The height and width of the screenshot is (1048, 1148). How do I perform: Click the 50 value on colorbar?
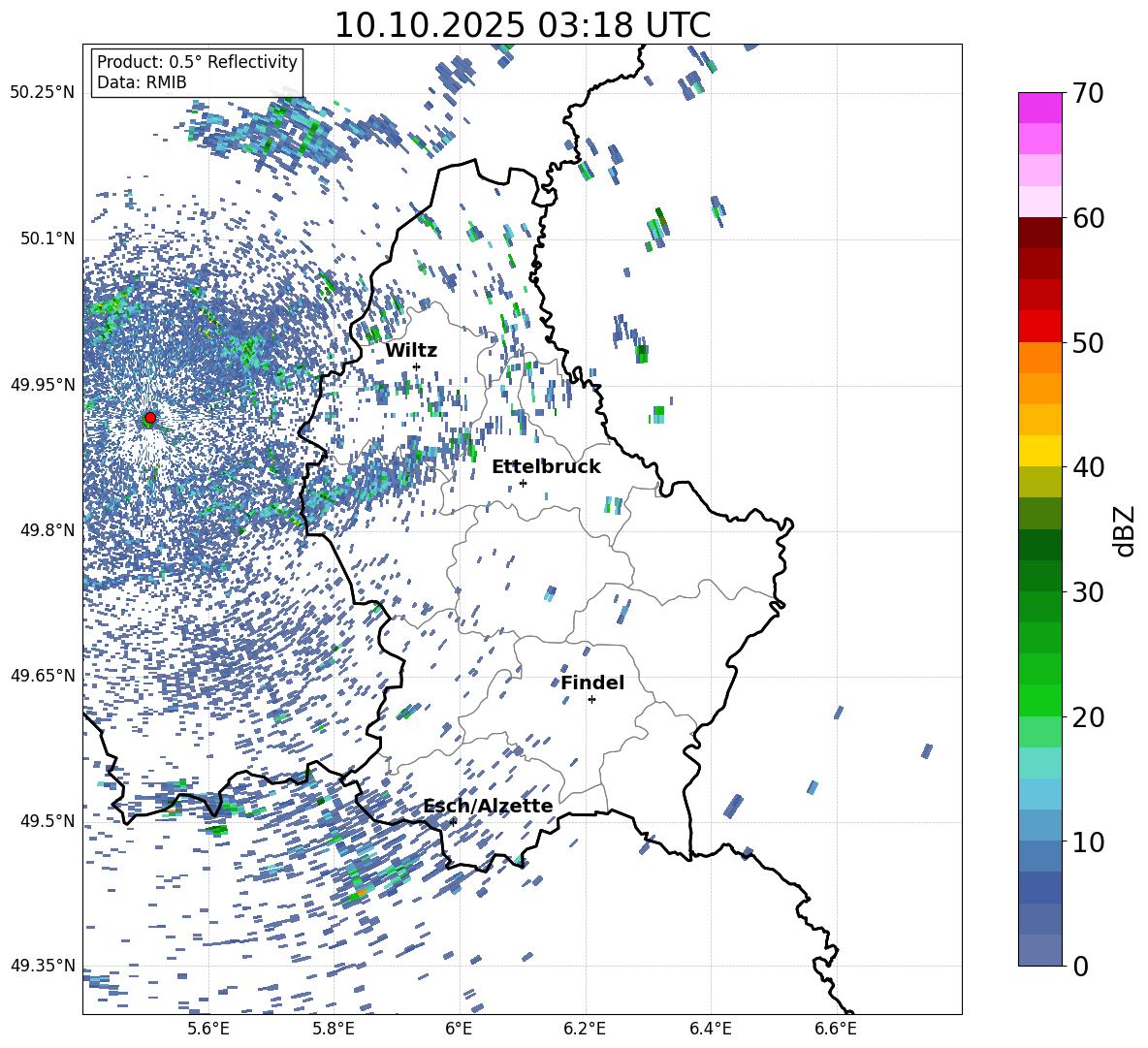point(1088,343)
